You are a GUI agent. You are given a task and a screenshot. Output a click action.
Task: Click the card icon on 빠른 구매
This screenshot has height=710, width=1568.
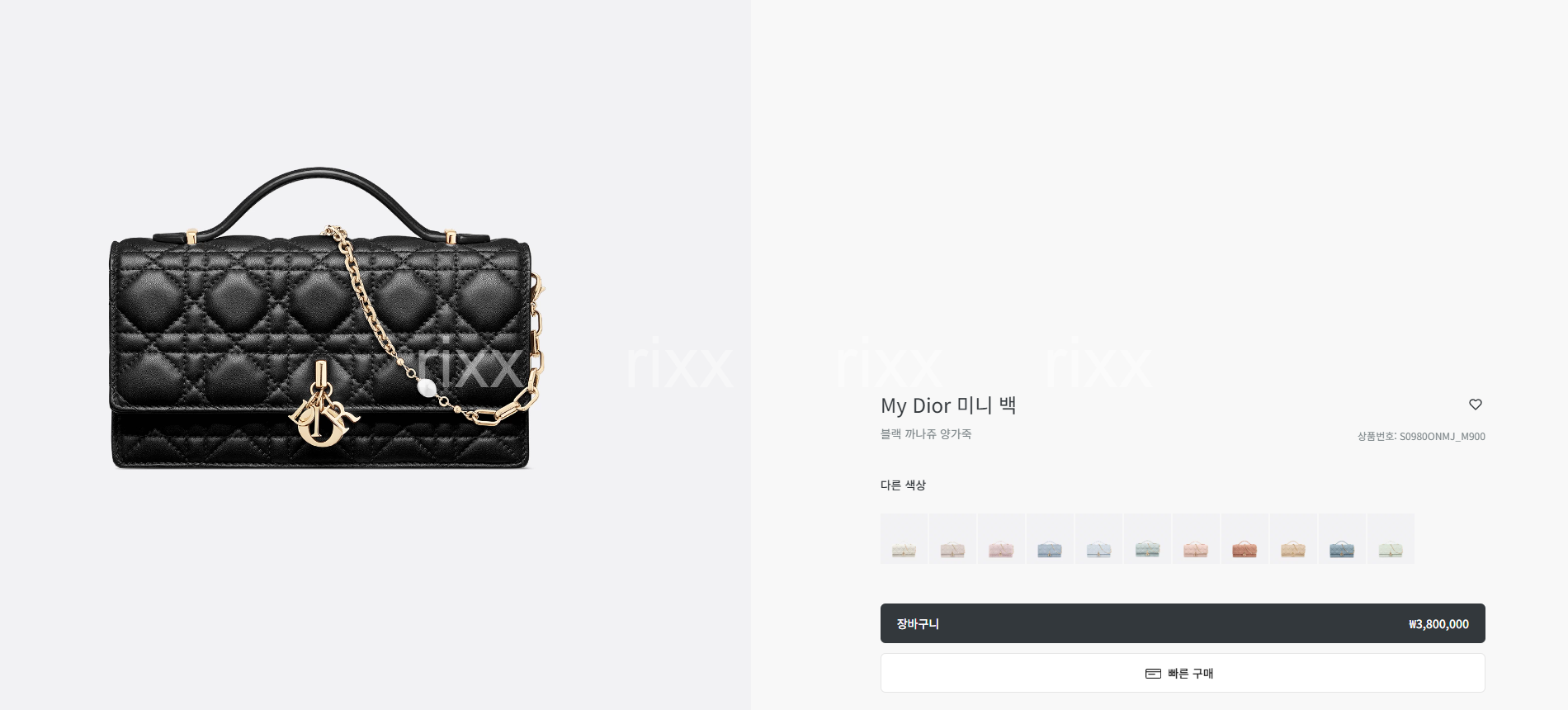tap(1153, 674)
